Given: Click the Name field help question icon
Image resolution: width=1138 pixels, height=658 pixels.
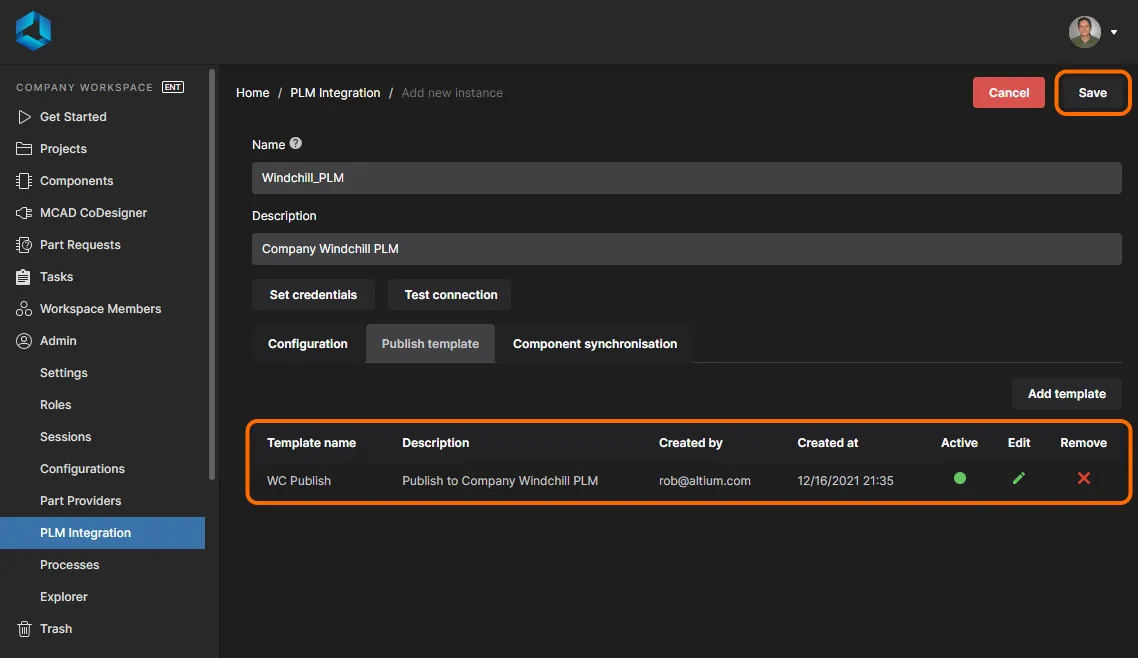Looking at the screenshot, I should [x=296, y=144].
